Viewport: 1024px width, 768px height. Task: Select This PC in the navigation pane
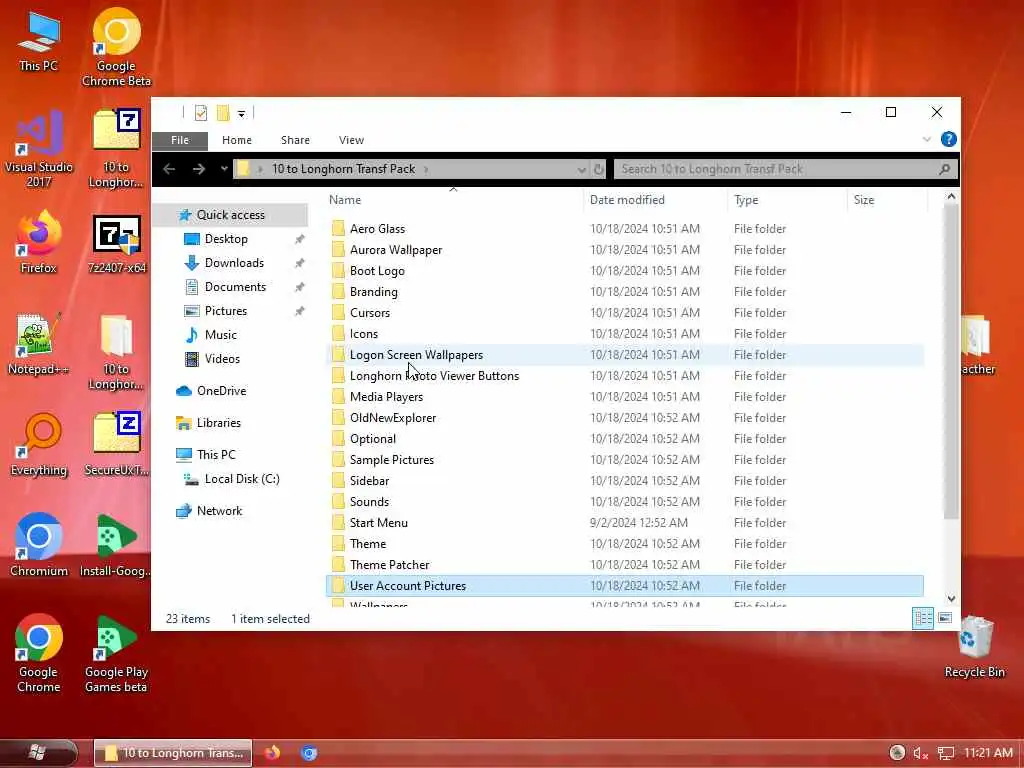[x=216, y=455]
